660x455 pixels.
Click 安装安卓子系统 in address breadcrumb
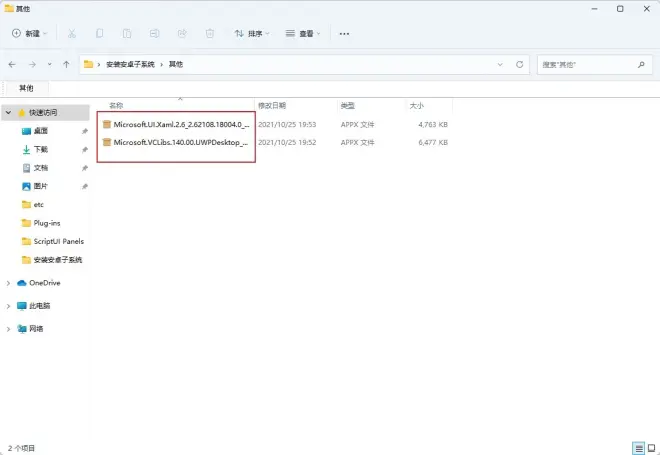click(130, 64)
